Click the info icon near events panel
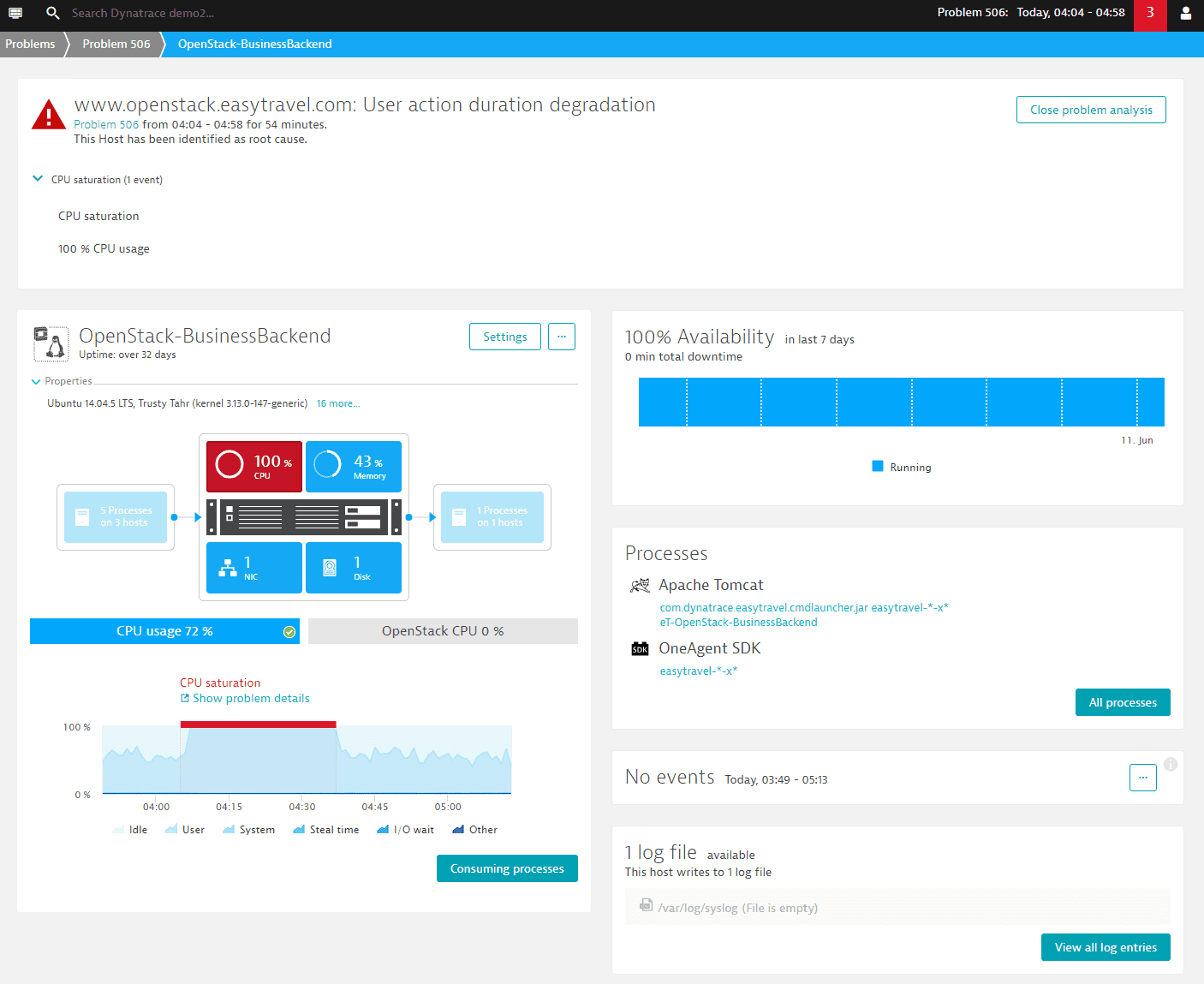 1171,765
